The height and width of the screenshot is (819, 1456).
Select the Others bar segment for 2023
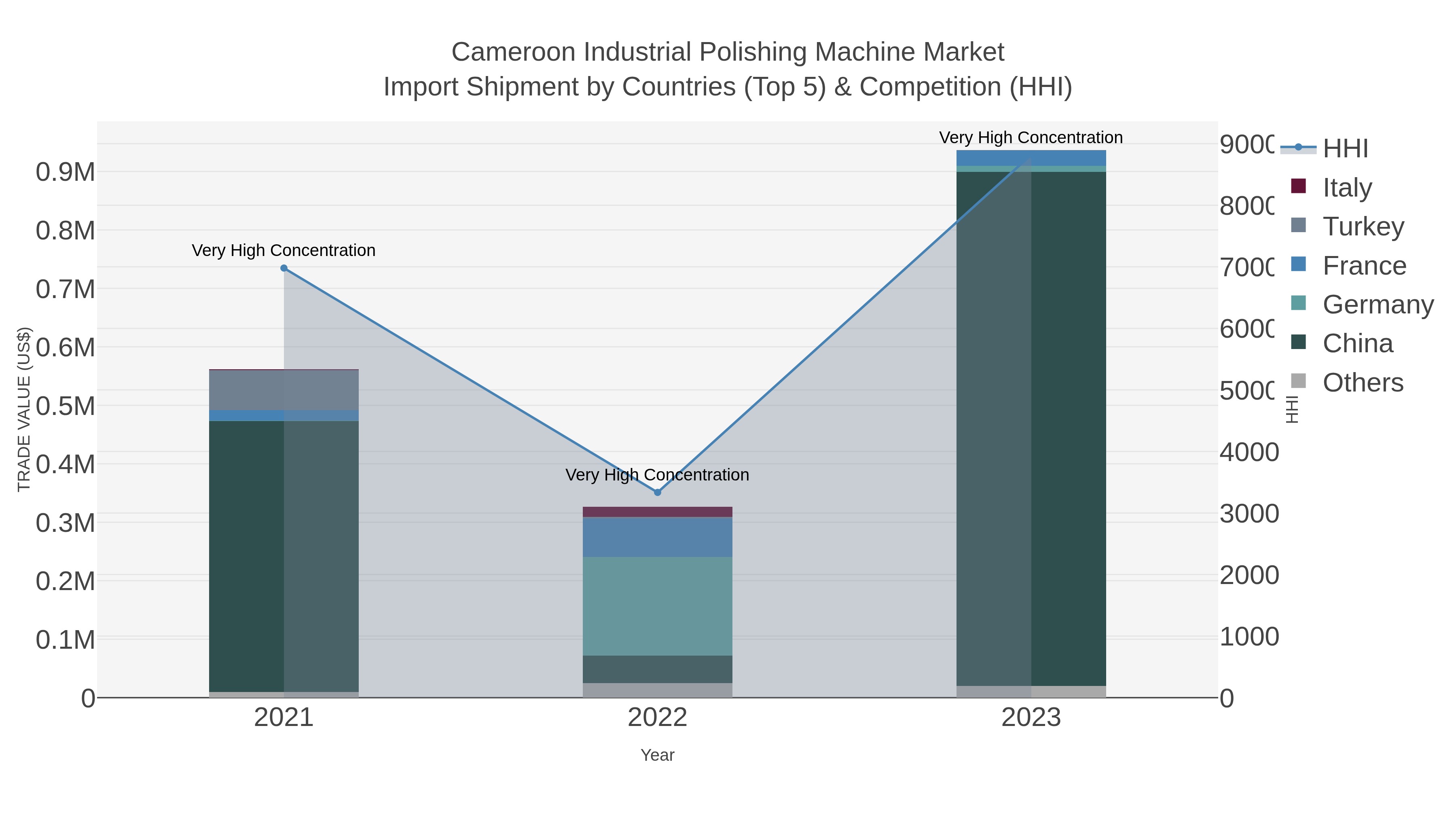coord(1031,691)
